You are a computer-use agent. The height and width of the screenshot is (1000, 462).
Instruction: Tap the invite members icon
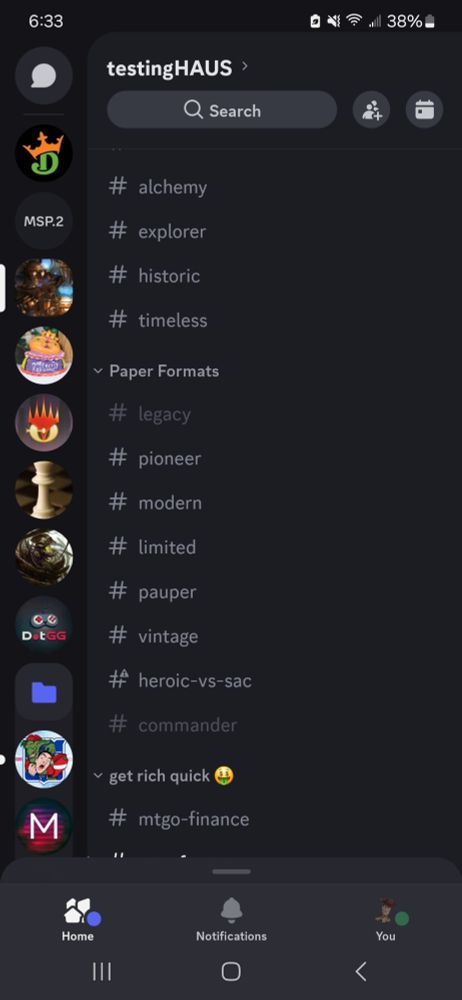371,110
